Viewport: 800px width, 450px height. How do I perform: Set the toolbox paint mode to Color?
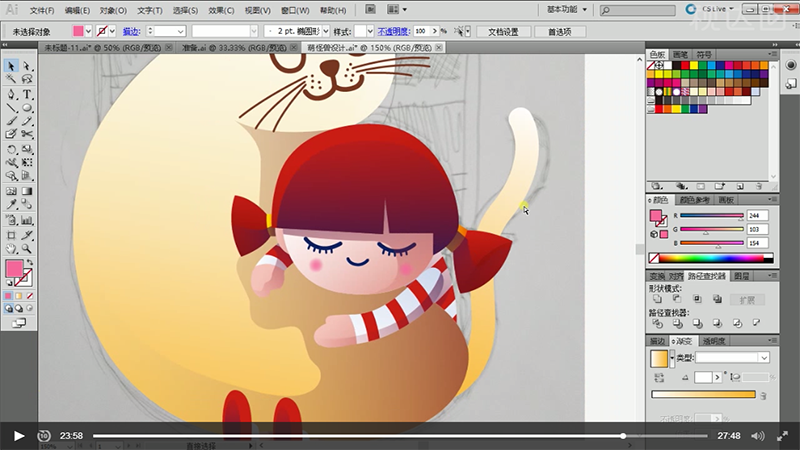(x=8, y=296)
